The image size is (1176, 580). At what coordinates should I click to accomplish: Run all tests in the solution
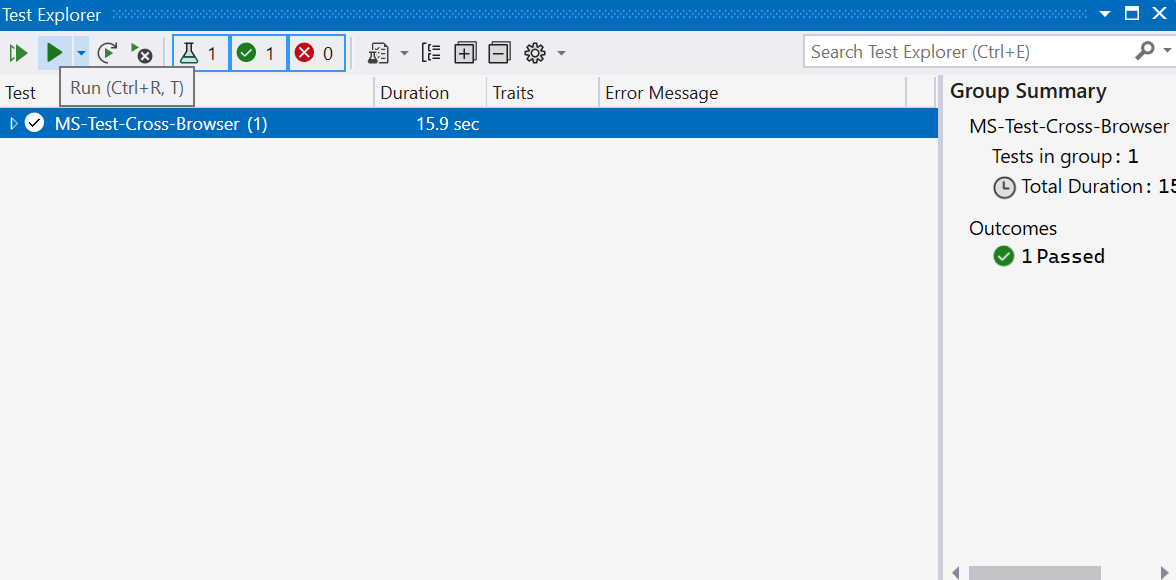click(17, 52)
